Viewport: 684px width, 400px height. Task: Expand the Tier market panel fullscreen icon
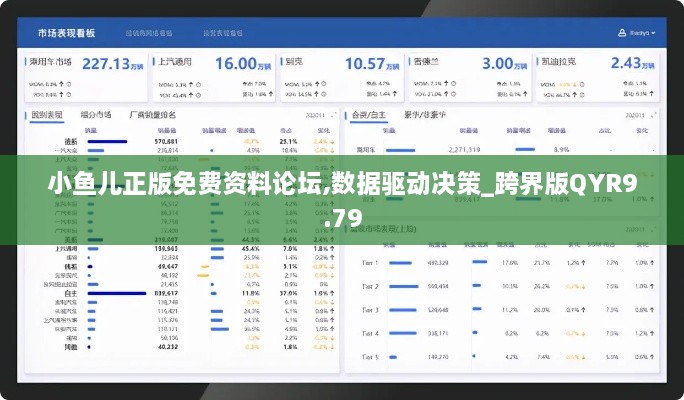(653, 229)
